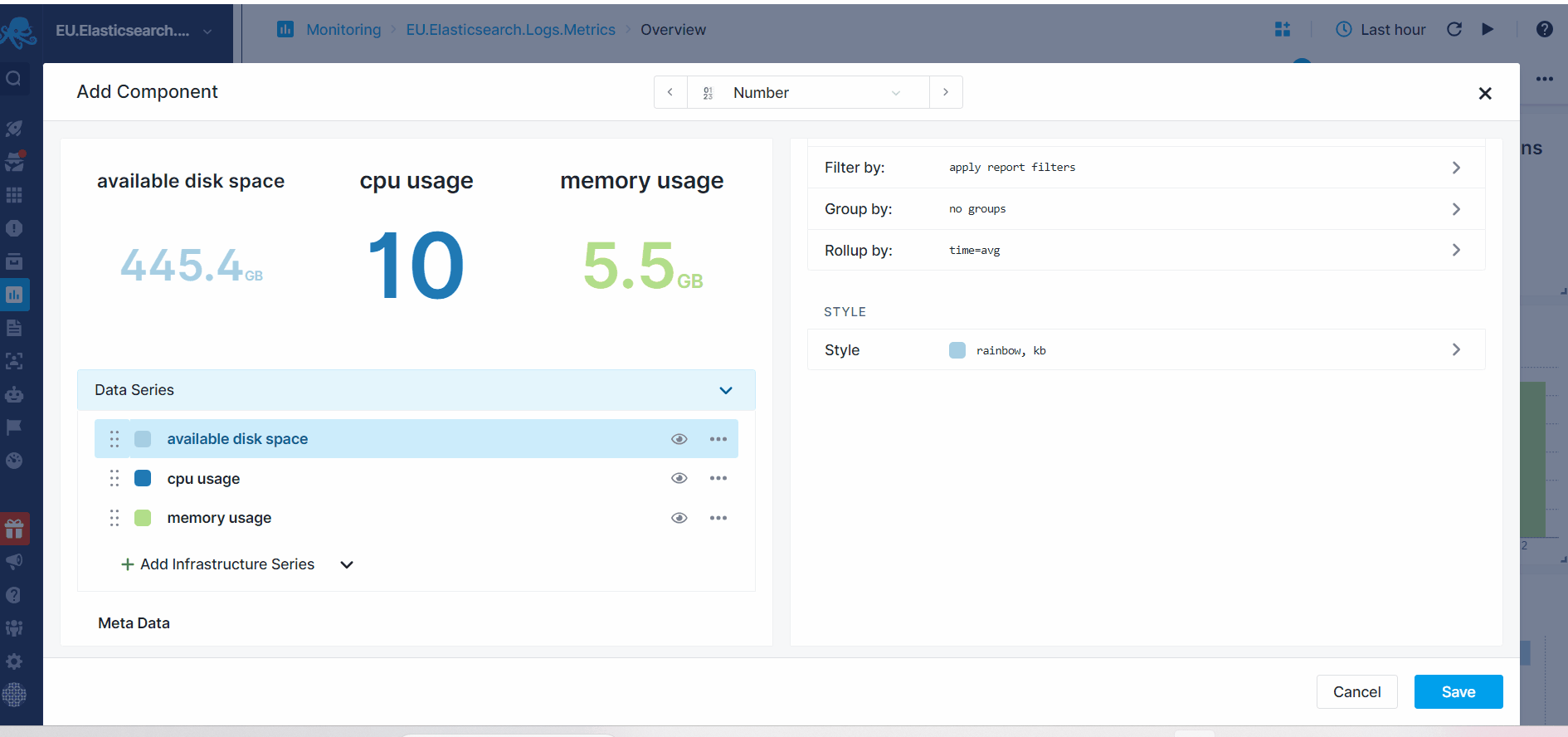Viewport: 1568px width, 737px height.
Task: Expand Add Infrastructure Series dropdown arrow
Action: pos(347,564)
